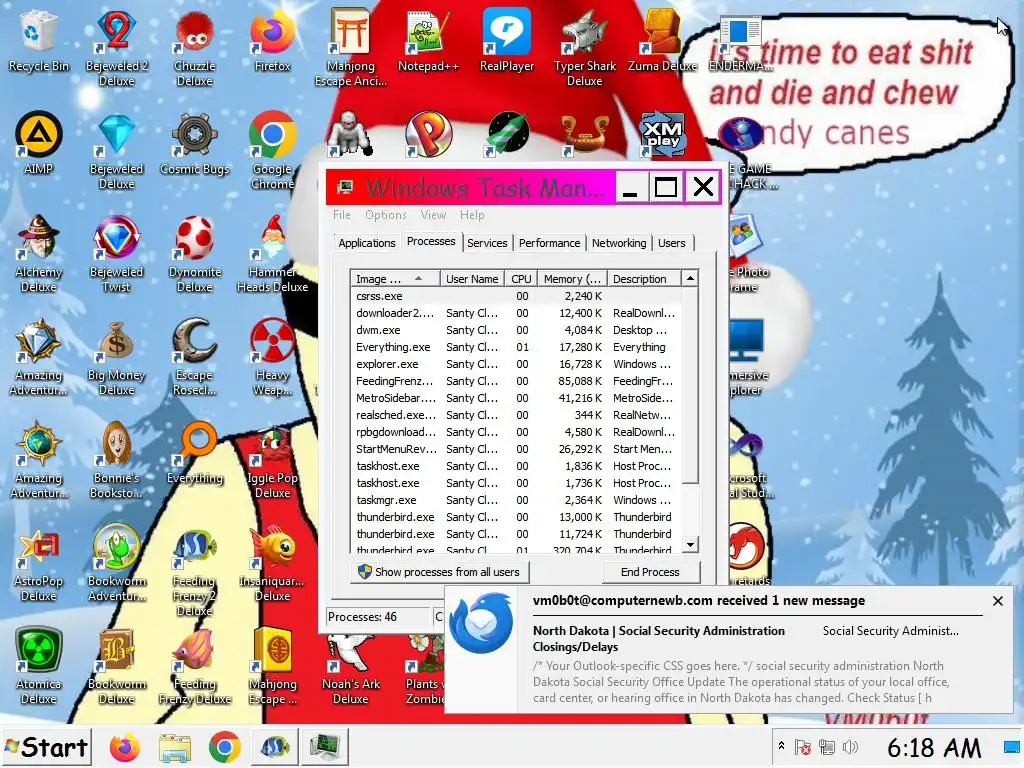Sort processes by Description column
Viewport: 1024px width, 768px height.
pyautogui.click(x=644, y=279)
